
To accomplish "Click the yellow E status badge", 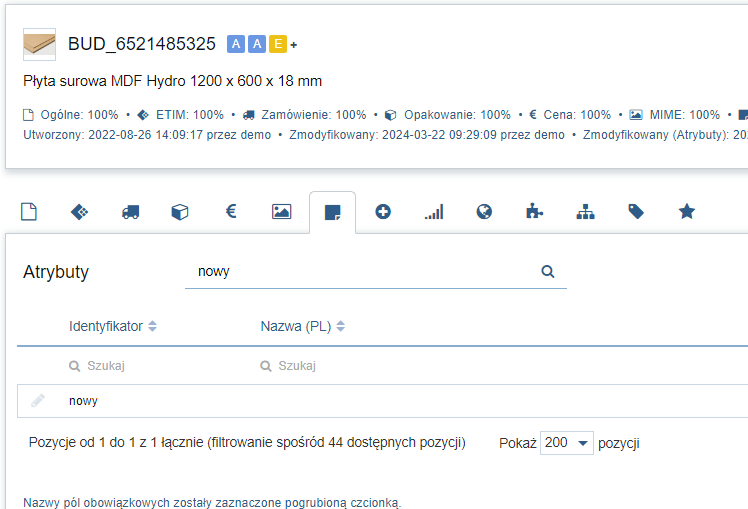I will [278, 44].
